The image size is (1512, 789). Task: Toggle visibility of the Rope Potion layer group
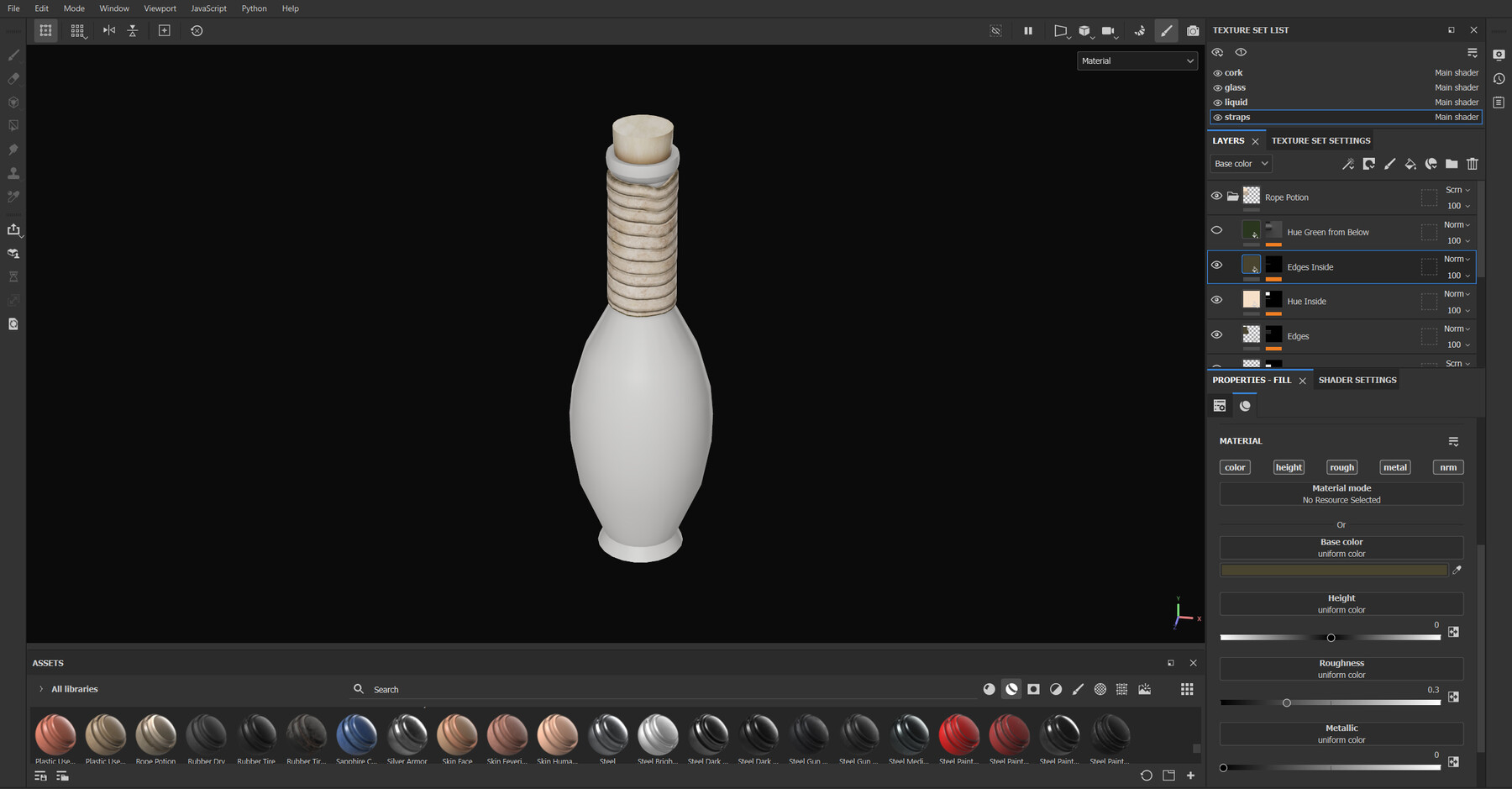click(1216, 196)
